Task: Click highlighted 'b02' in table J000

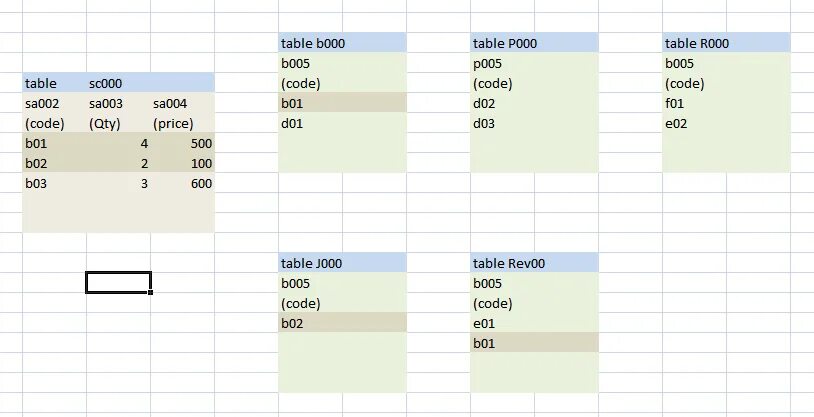Action: (342, 323)
